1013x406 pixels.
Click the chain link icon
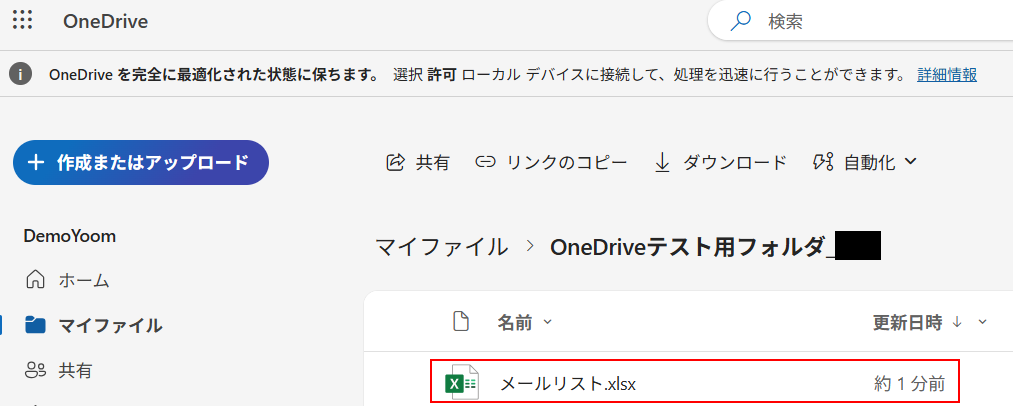coord(485,162)
